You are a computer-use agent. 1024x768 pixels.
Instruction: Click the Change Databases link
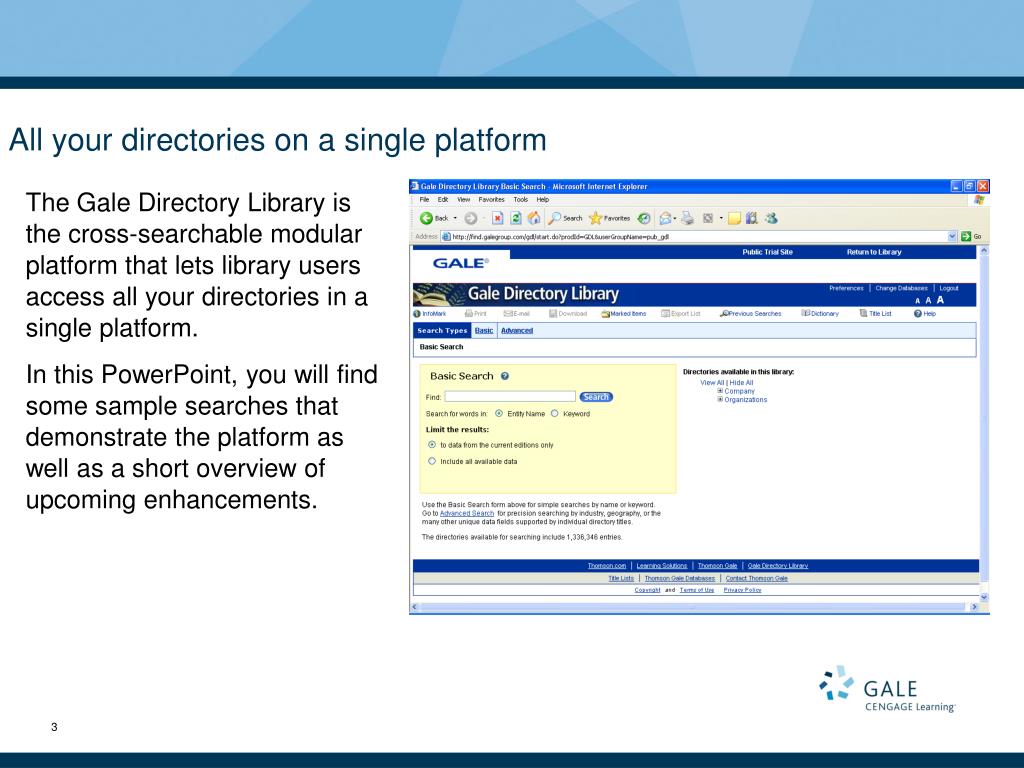coord(901,288)
